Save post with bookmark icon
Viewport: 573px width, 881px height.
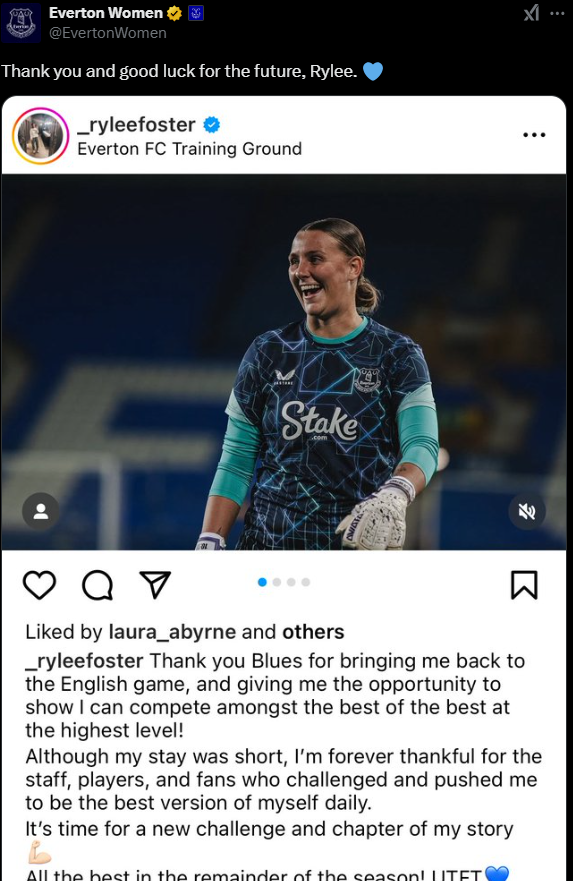[524, 585]
